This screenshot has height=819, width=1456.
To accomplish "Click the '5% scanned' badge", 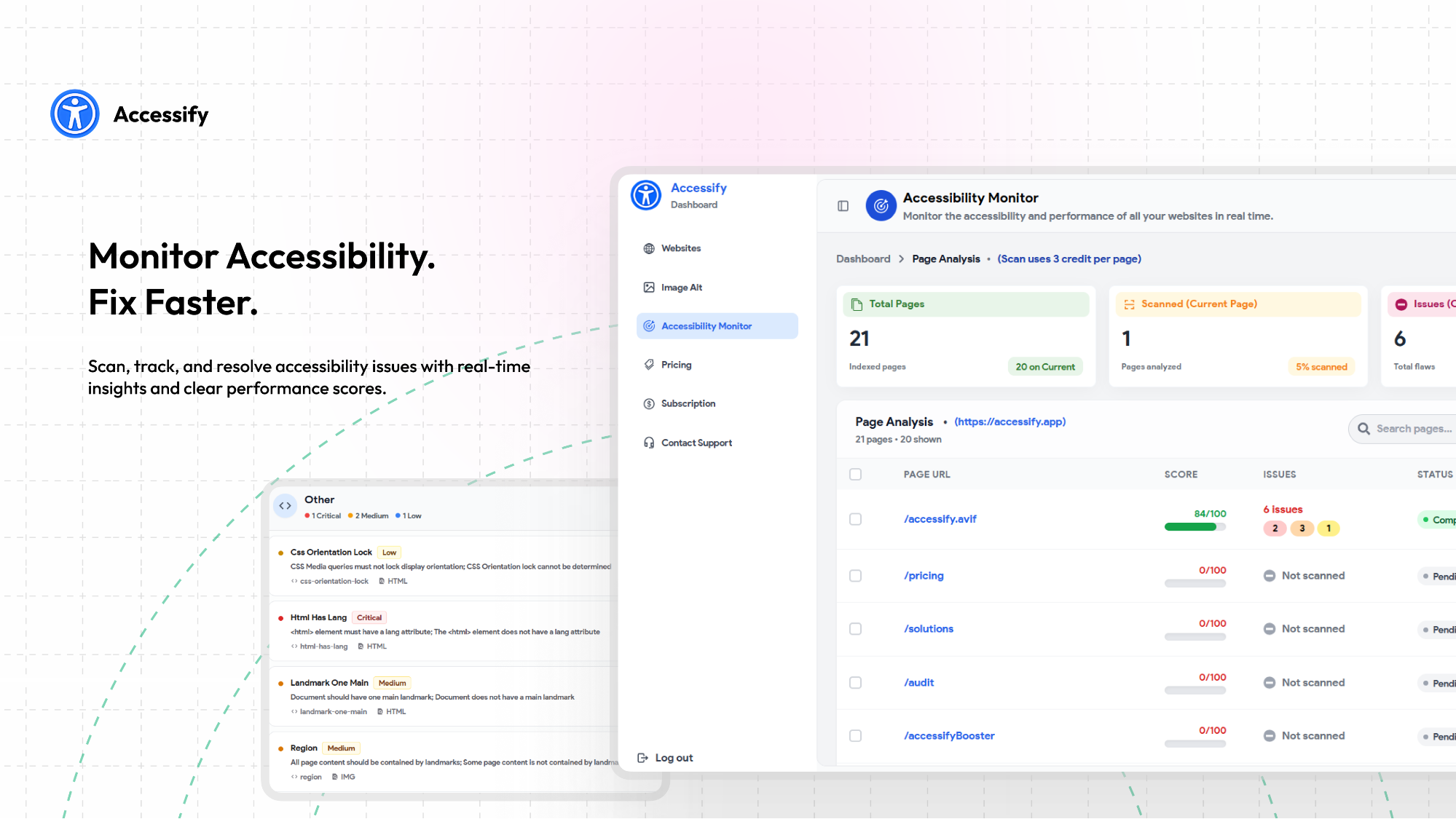I will tap(1321, 367).
